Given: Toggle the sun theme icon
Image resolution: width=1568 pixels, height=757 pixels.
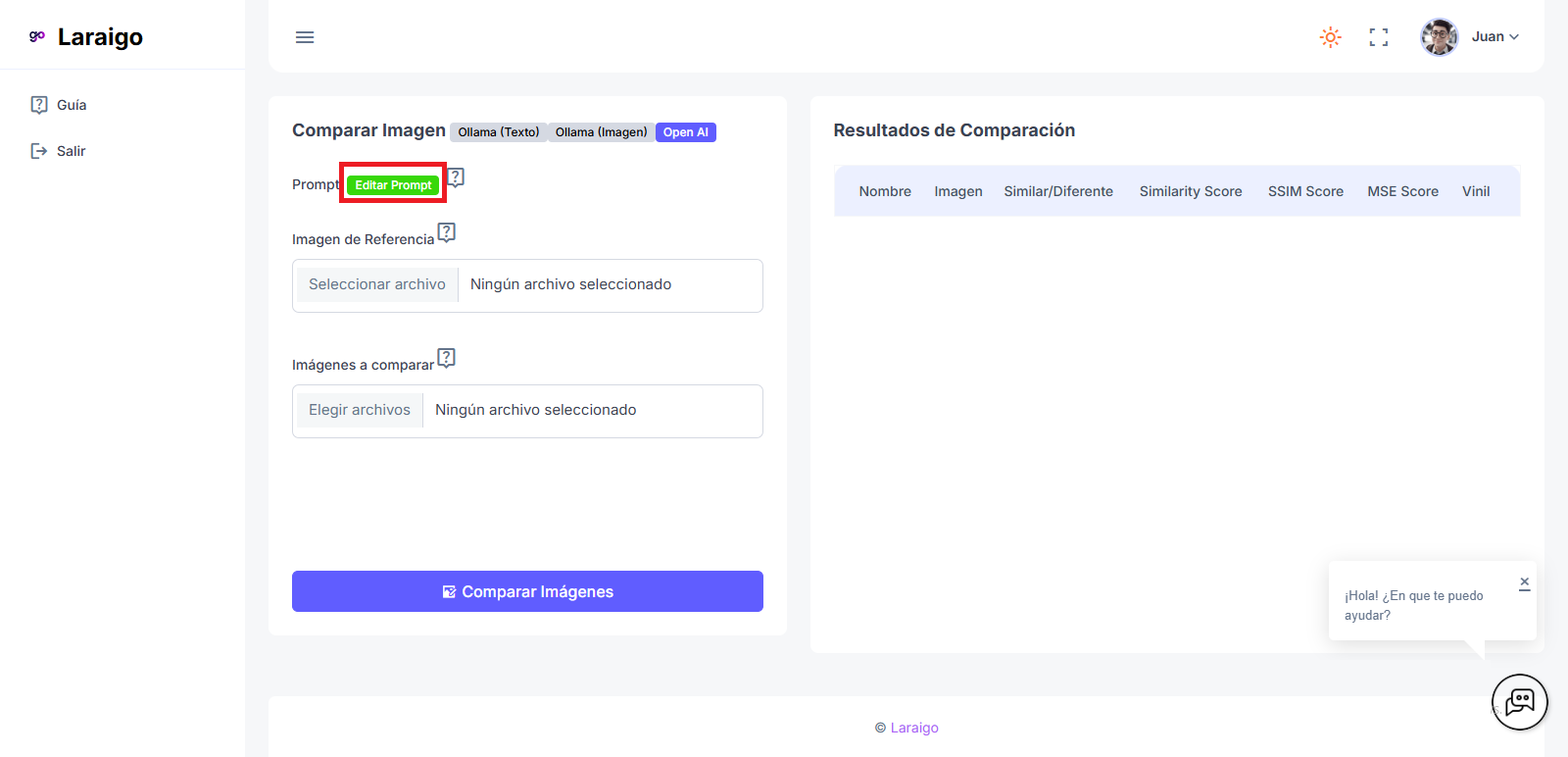Looking at the screenshot, I should click(1330, 37).
